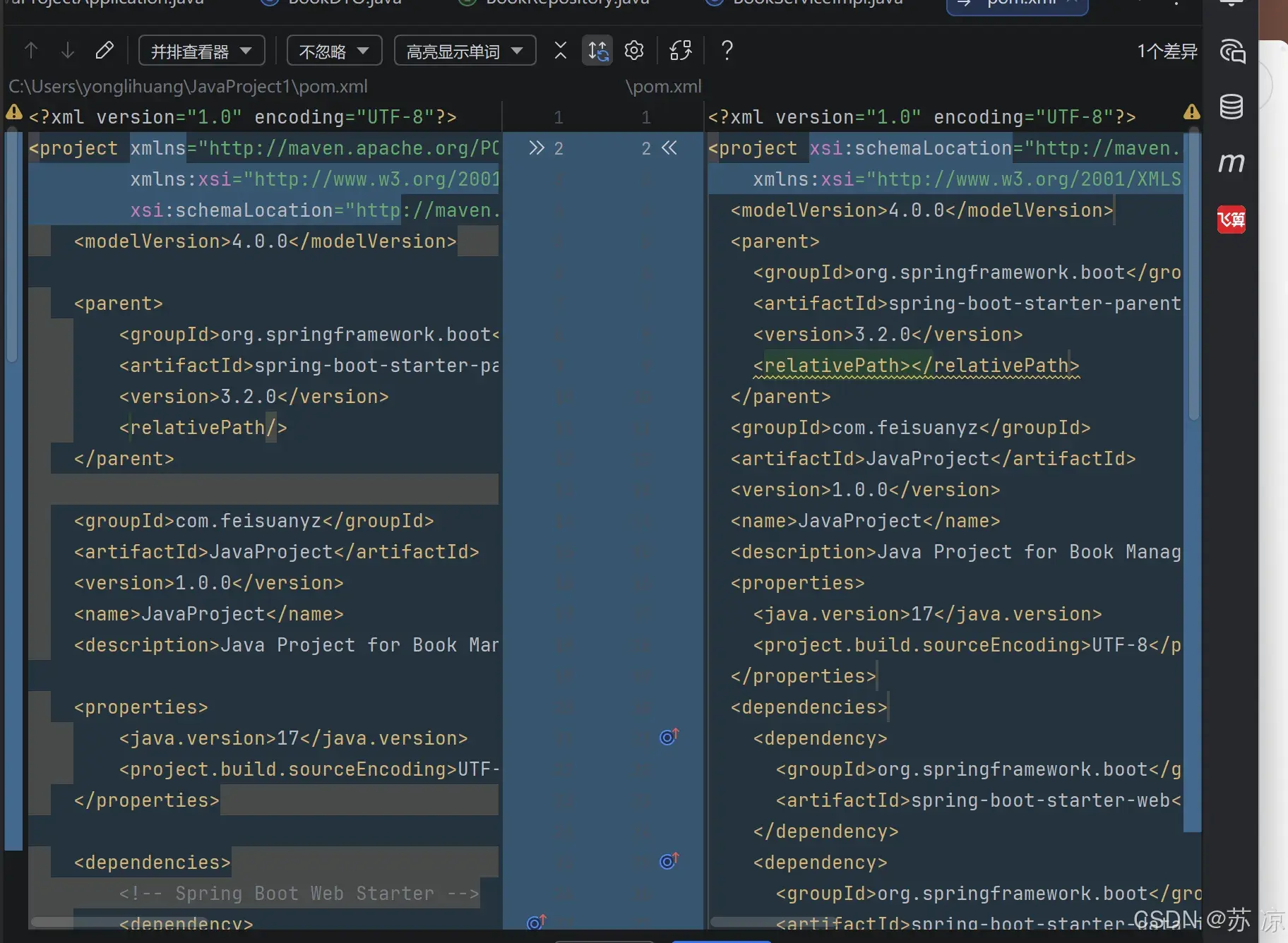Click the warning icon on right pane
Screen dimensions: 1288x943
1192,112
